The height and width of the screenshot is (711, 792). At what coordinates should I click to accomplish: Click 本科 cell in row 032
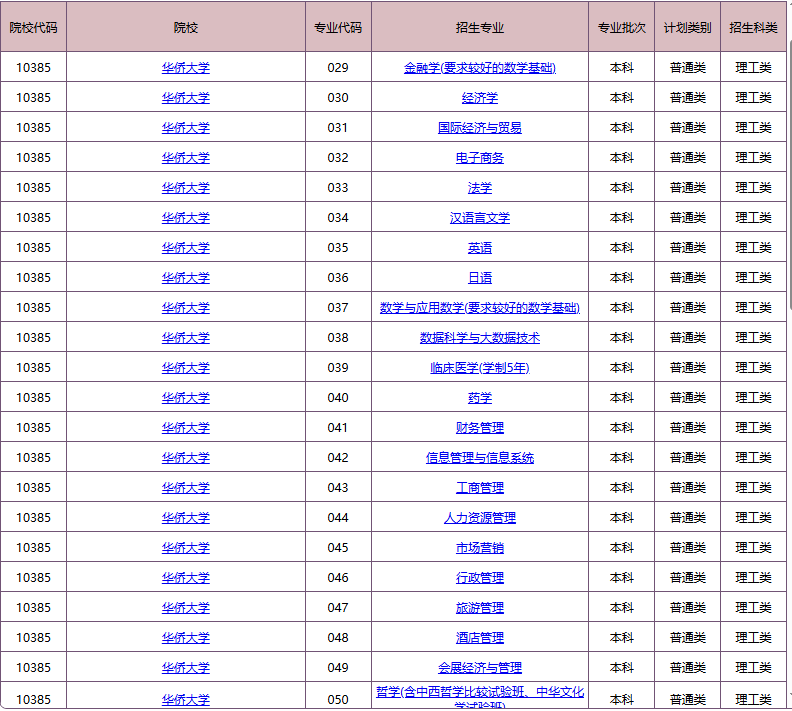click(621, 158)
